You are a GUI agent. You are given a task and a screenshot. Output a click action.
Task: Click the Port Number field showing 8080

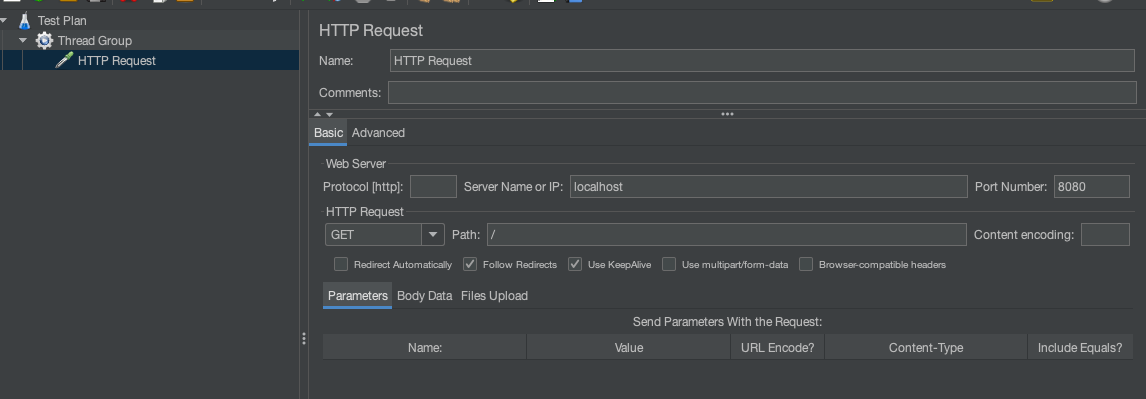click(x=1092, y=186)
